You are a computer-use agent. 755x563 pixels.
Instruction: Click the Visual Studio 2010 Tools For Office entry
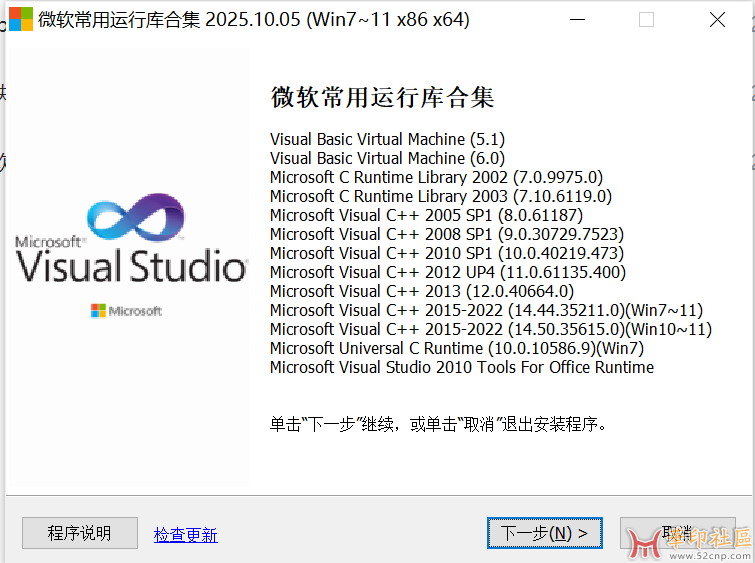click(x=461, y=367)
